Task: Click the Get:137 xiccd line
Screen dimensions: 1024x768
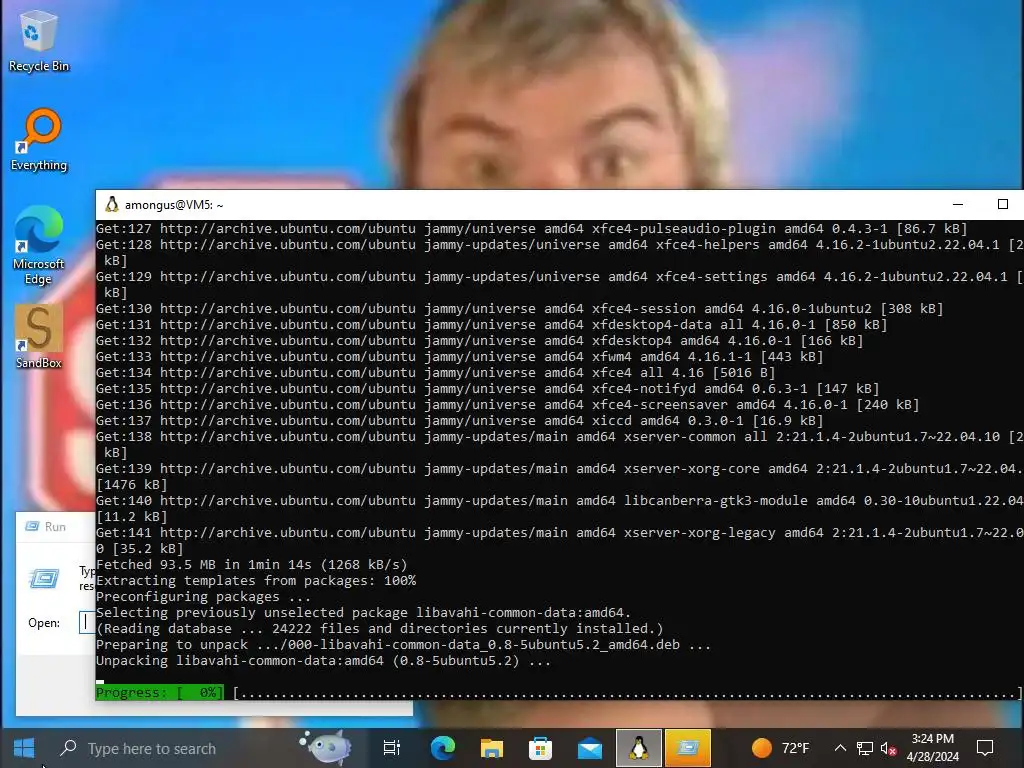Action: pyautogui.click(x=460, y=421)
